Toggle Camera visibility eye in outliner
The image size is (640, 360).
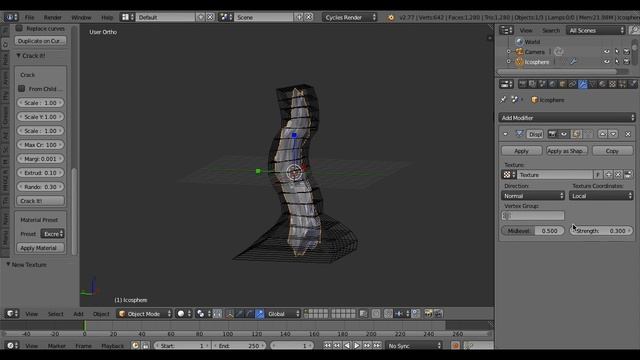pos(607,52)
